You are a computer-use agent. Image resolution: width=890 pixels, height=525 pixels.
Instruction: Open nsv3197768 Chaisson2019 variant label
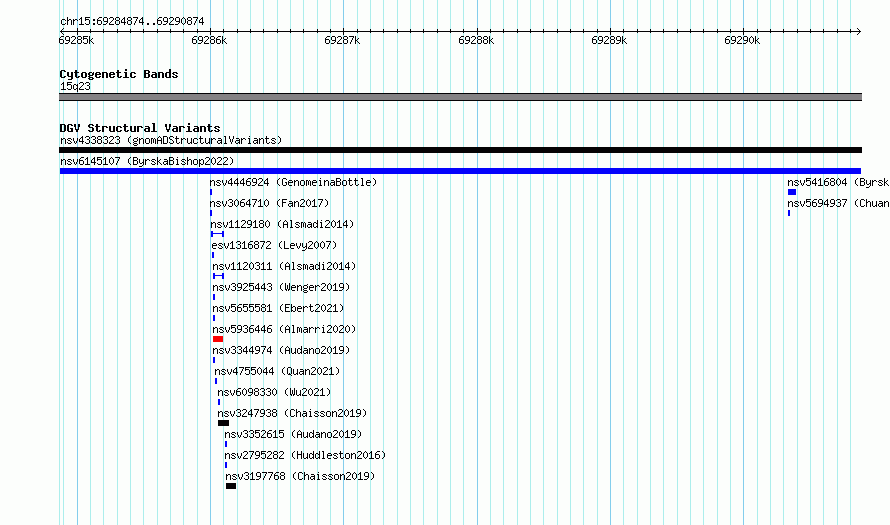point(300,476)
